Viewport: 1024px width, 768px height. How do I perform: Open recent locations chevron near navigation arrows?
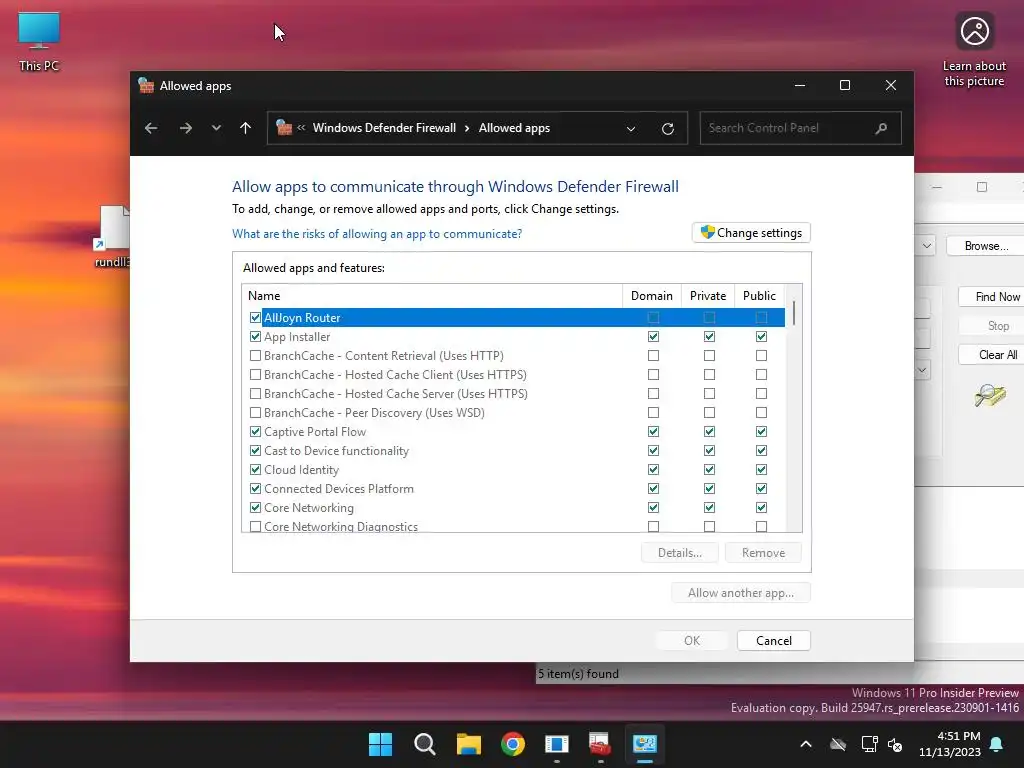(x=216, y=128)
